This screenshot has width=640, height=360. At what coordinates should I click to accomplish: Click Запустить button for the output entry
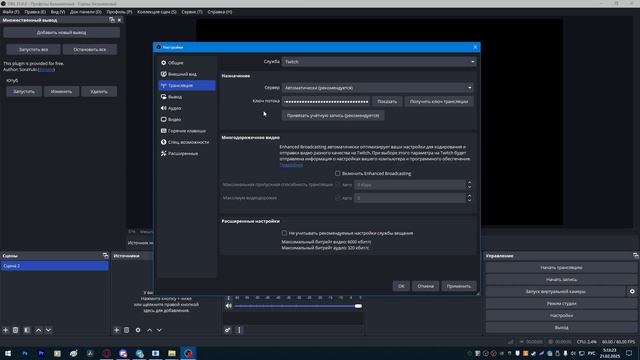pyautogui.click(x=24, y=91)
